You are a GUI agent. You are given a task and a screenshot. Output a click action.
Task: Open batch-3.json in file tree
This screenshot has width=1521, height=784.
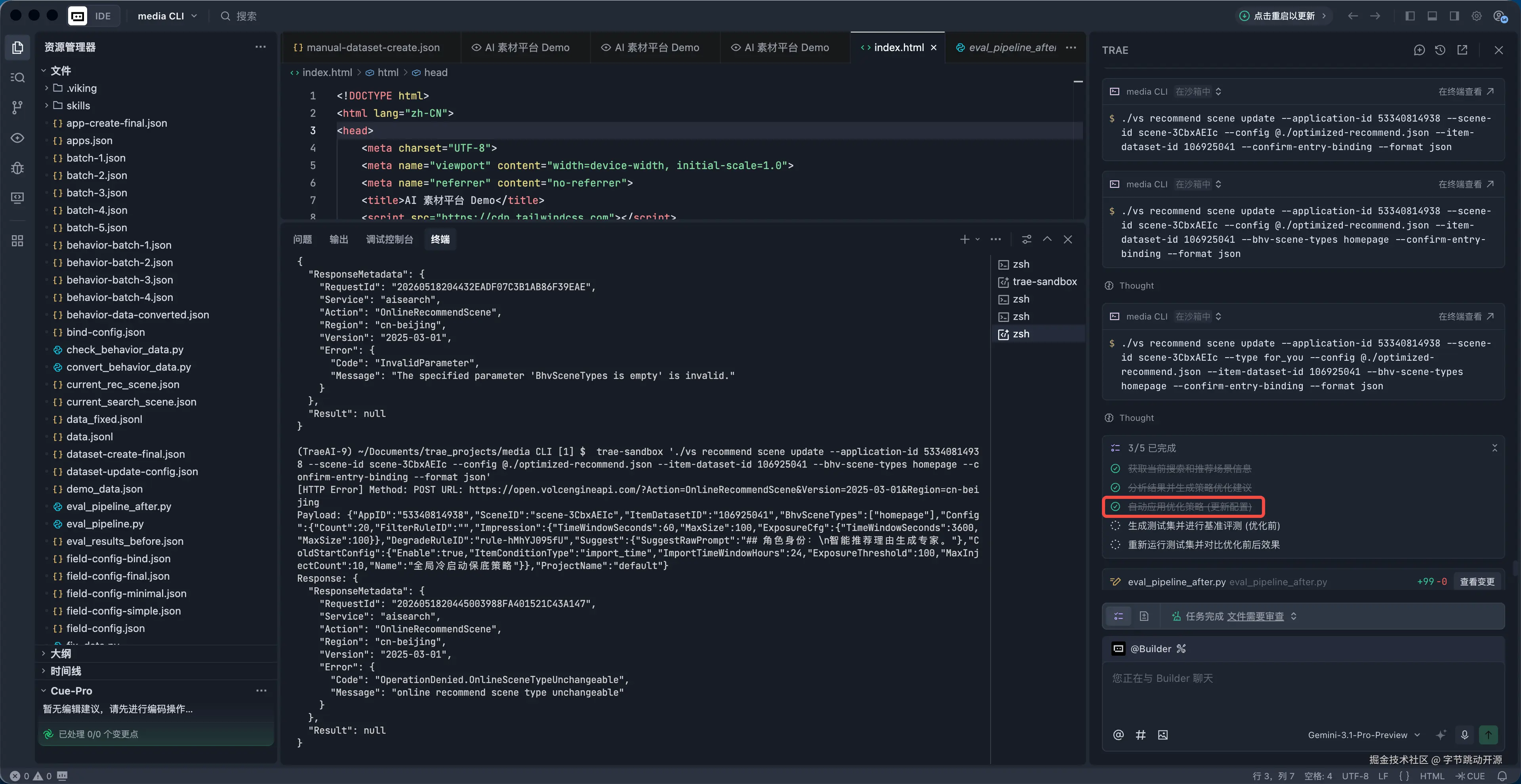coord(96,192)
